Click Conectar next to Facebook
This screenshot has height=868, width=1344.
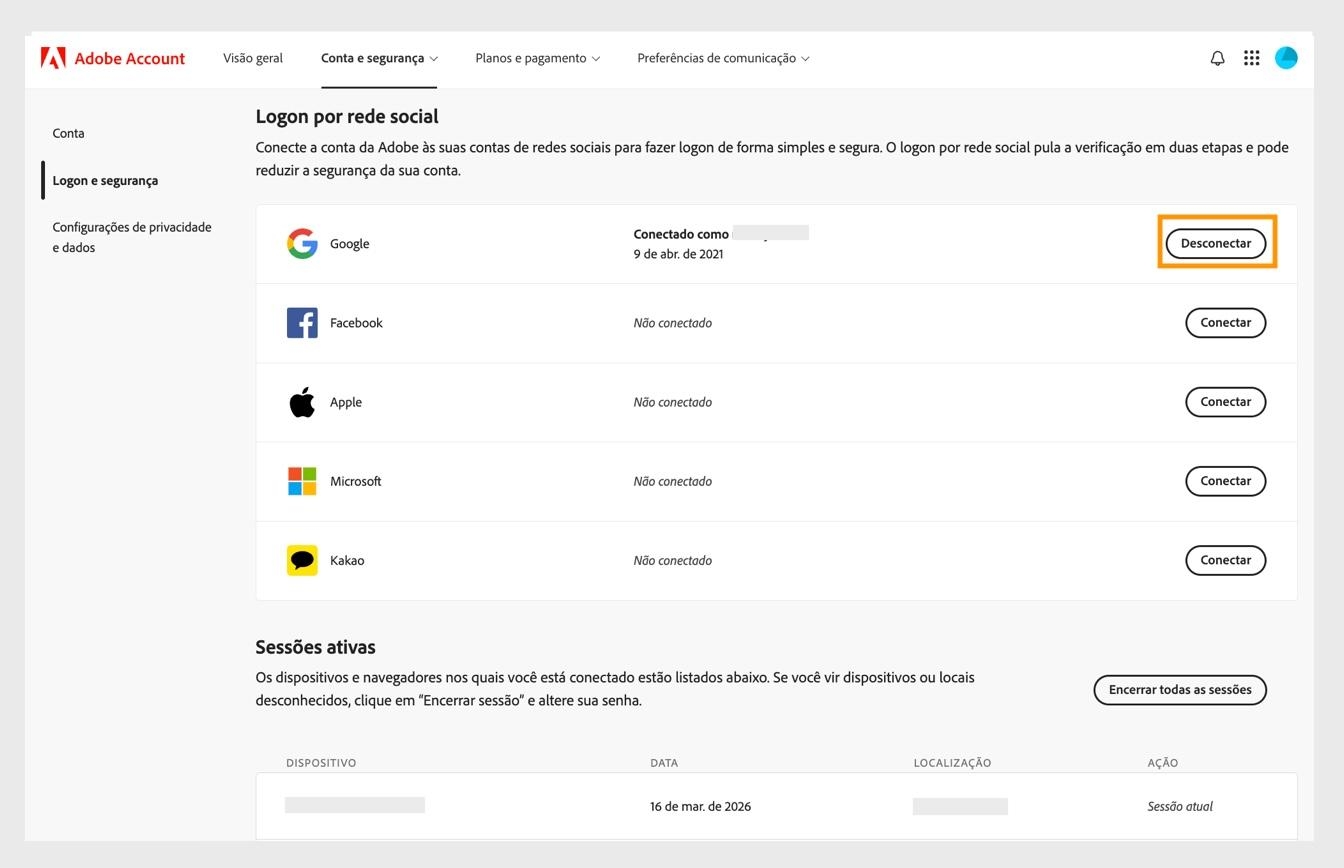(1225, 322)
